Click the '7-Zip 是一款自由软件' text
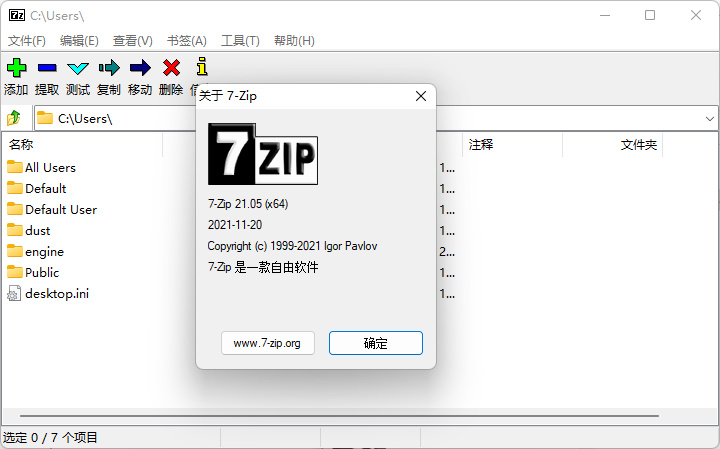Screen dimensions: 720x449 tap(263, 267)
